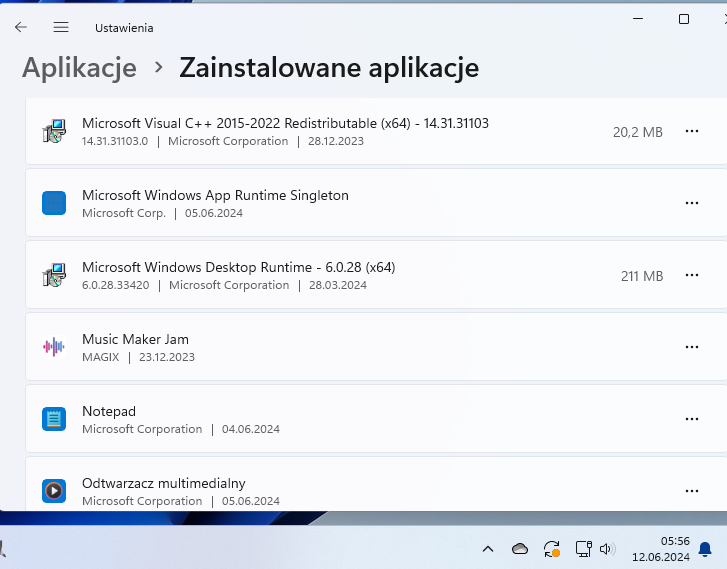Click the Windows Desktop Runtime installer icon

pyautogui.click(x=54, y=275)
